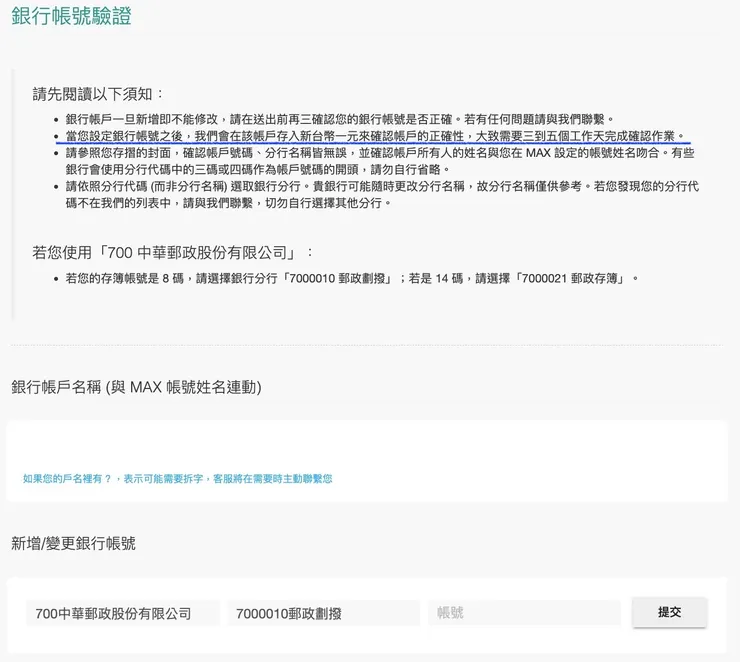Screen dimensions: 740x662
Task: Click the 銀行帳號驗證 page heading
Action: click(x=71, y=16)
